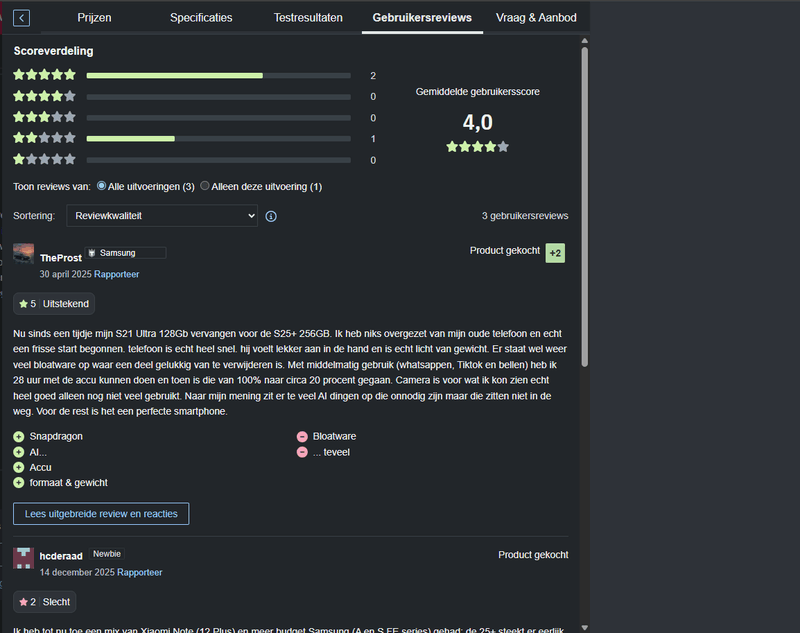Click the Scoreverdeling heading
Image resolution: width=800 pixels, height=633 pixels.
tap(54, 51)
